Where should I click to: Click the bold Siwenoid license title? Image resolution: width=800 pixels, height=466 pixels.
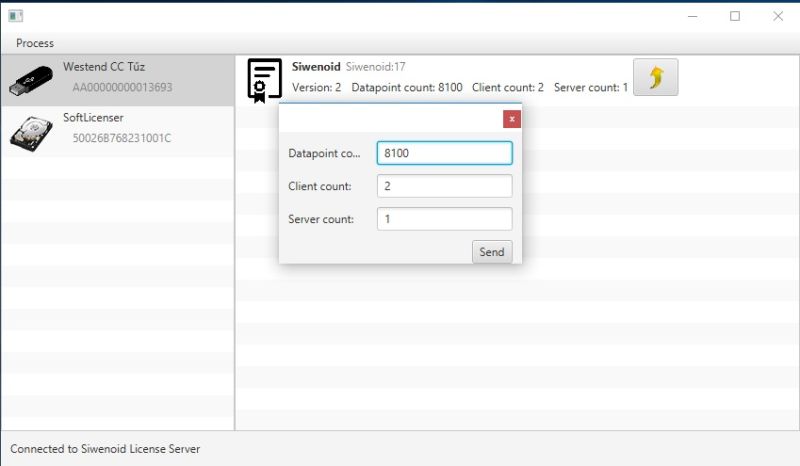point(316,67)
